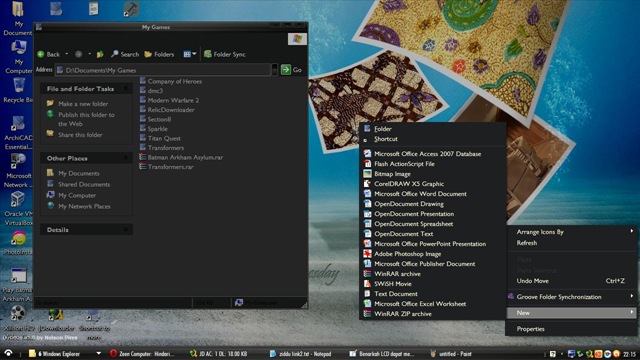The image size is (640, 360).
Task: Switch to untitled - Paint in taskbar
Action: point(451,353)
